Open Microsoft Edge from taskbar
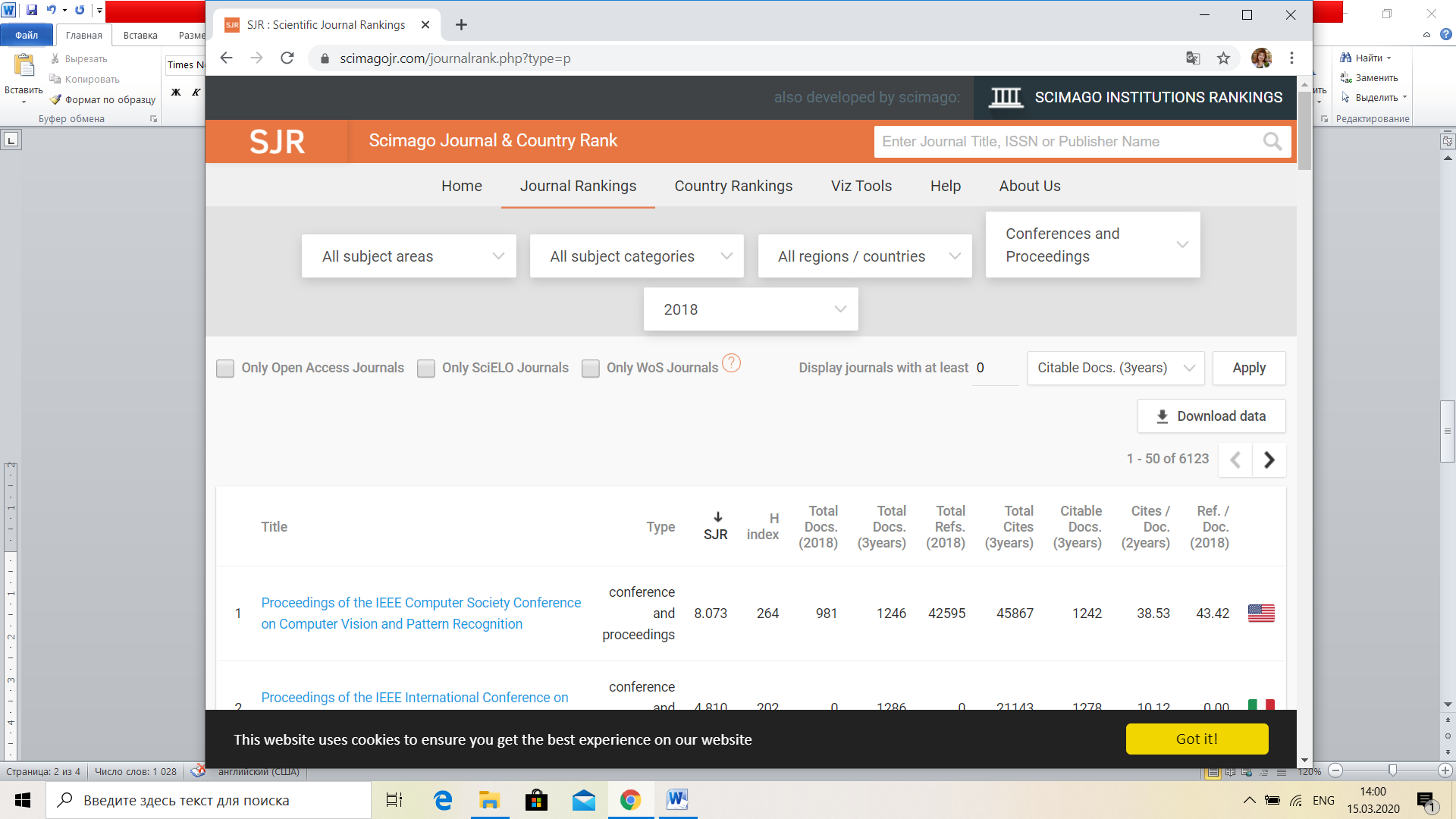 point(442,800)
